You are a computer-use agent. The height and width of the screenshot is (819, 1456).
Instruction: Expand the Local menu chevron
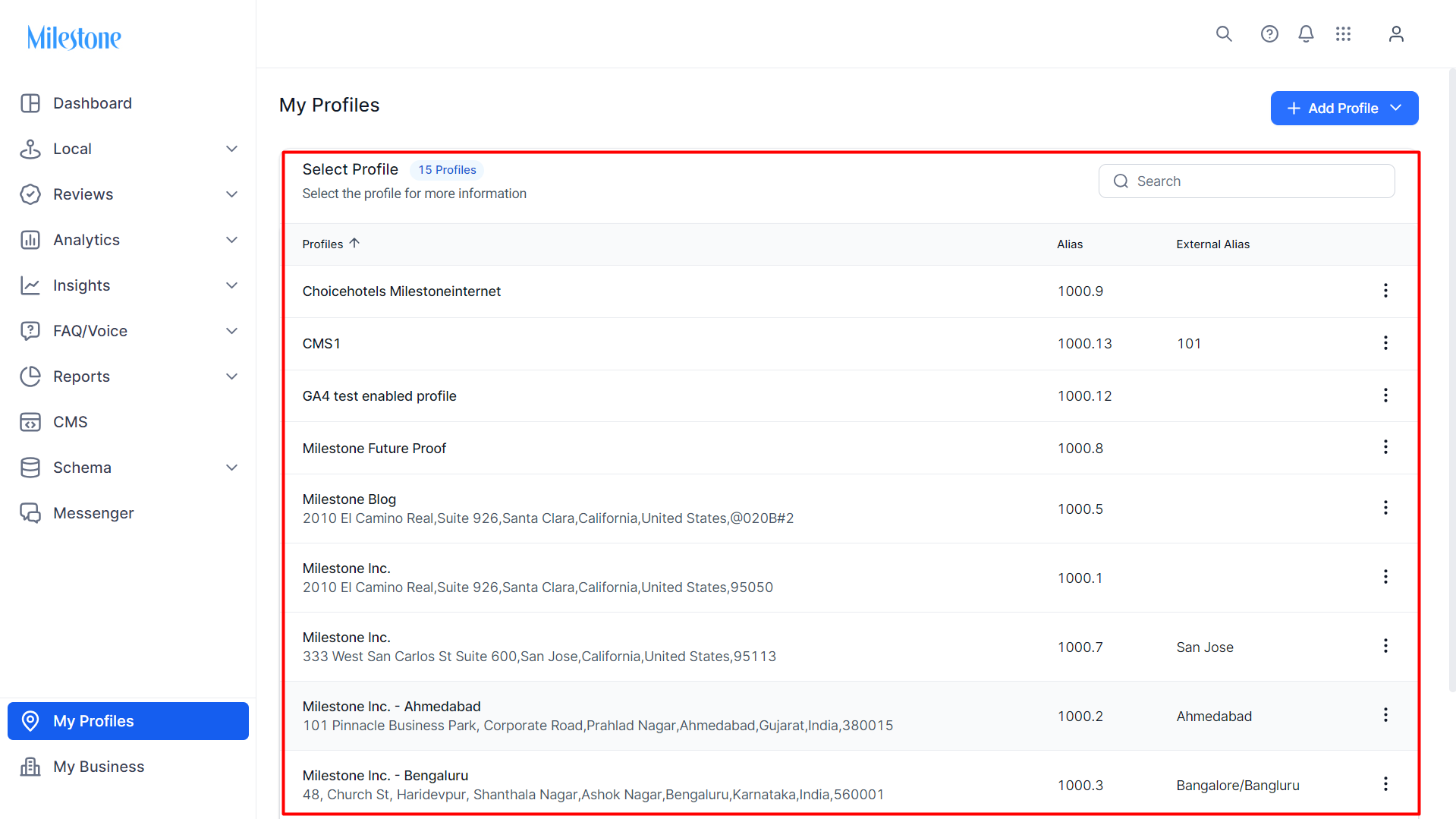tap(232, 149)
